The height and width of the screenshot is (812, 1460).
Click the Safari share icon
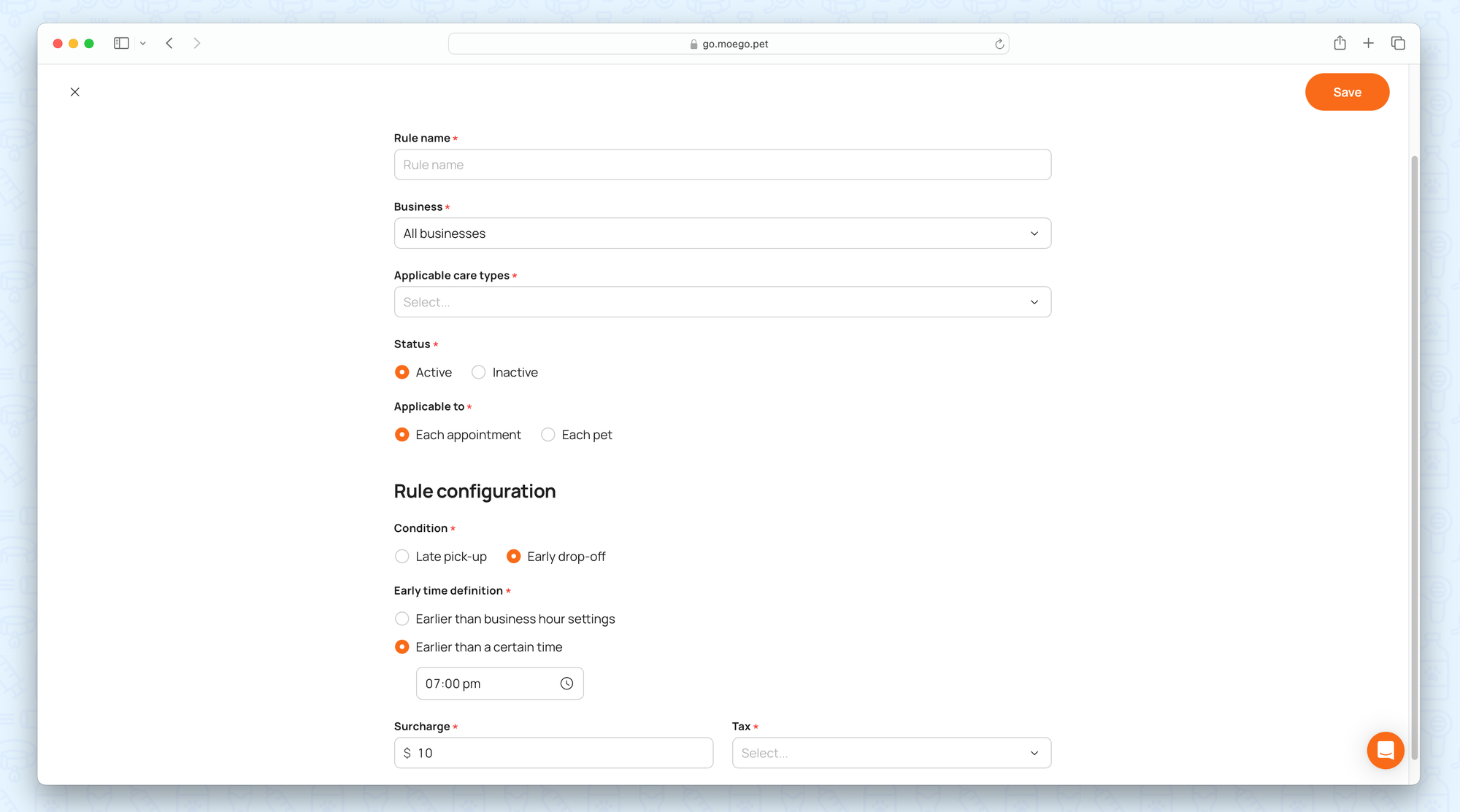click(1340, 43)
